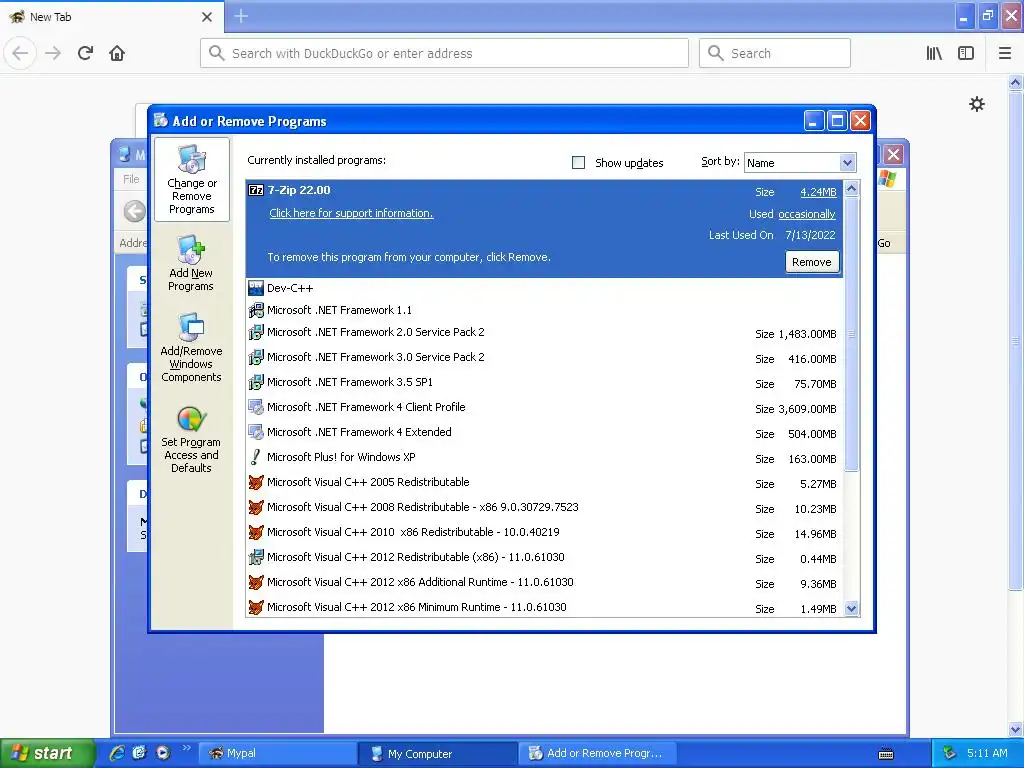Launch Windows Media Player from quick launch
1024x768 pixels.
(x=163, y=753)
